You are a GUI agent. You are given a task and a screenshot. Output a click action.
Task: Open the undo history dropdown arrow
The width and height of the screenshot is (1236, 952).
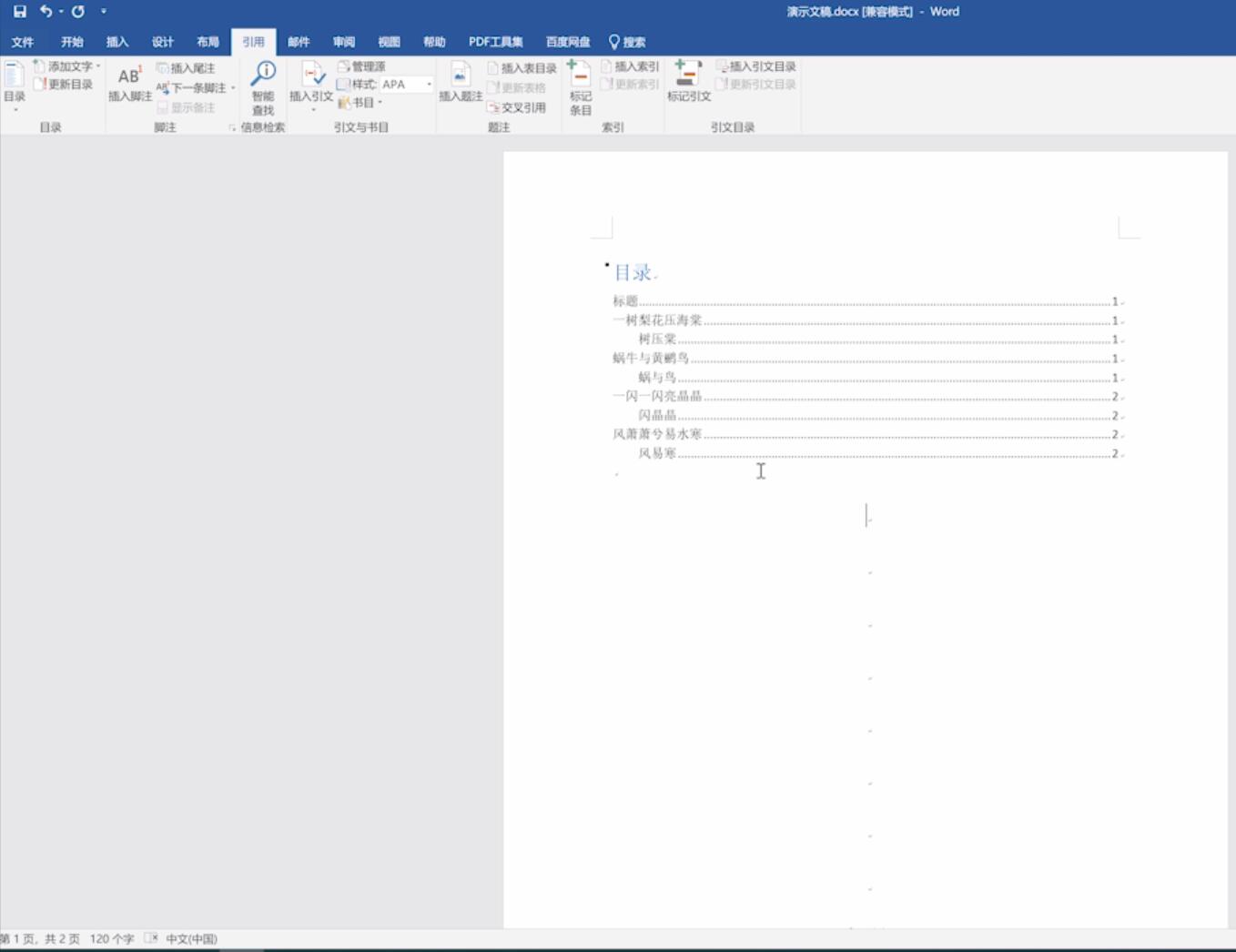click(x=61, y=12)
